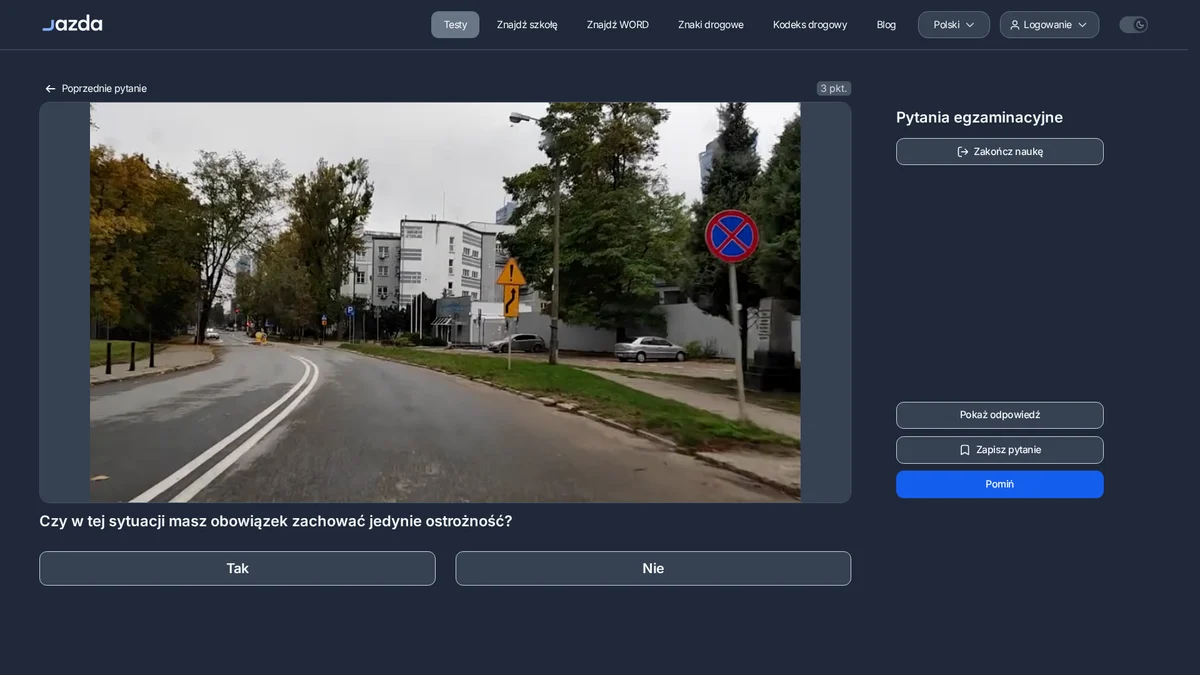
Task: Answer Tak to the question
Action: pos(237,568)
